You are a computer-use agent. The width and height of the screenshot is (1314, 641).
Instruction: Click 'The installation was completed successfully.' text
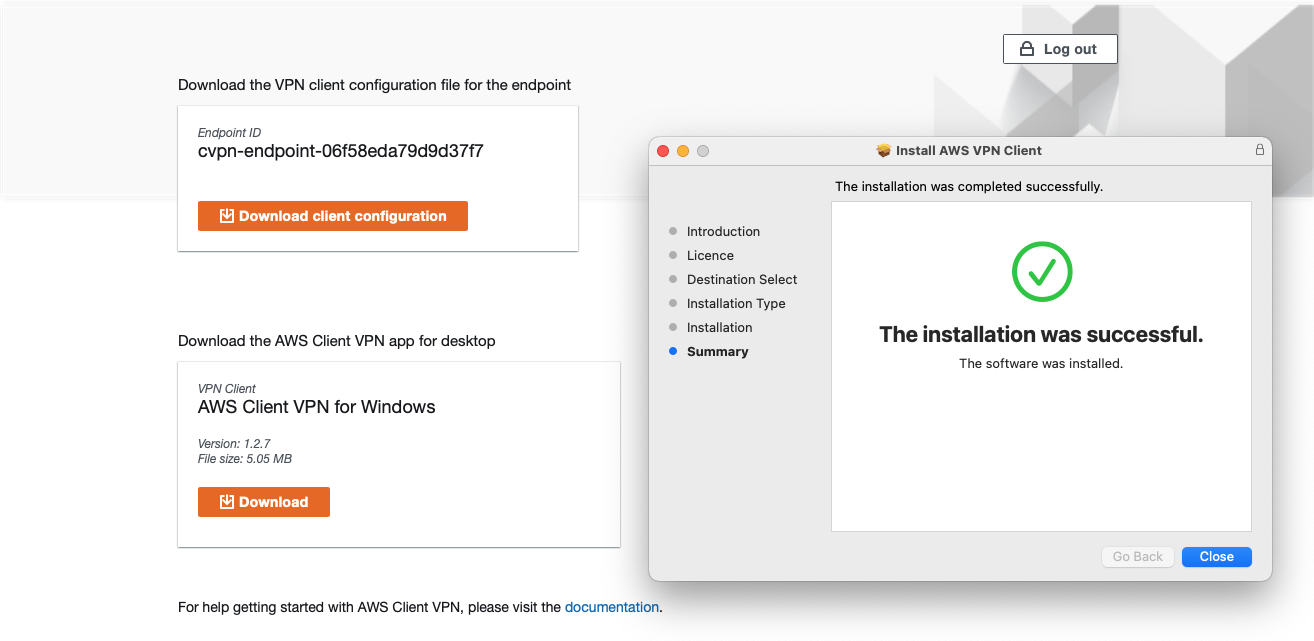(x=969, y=187)
